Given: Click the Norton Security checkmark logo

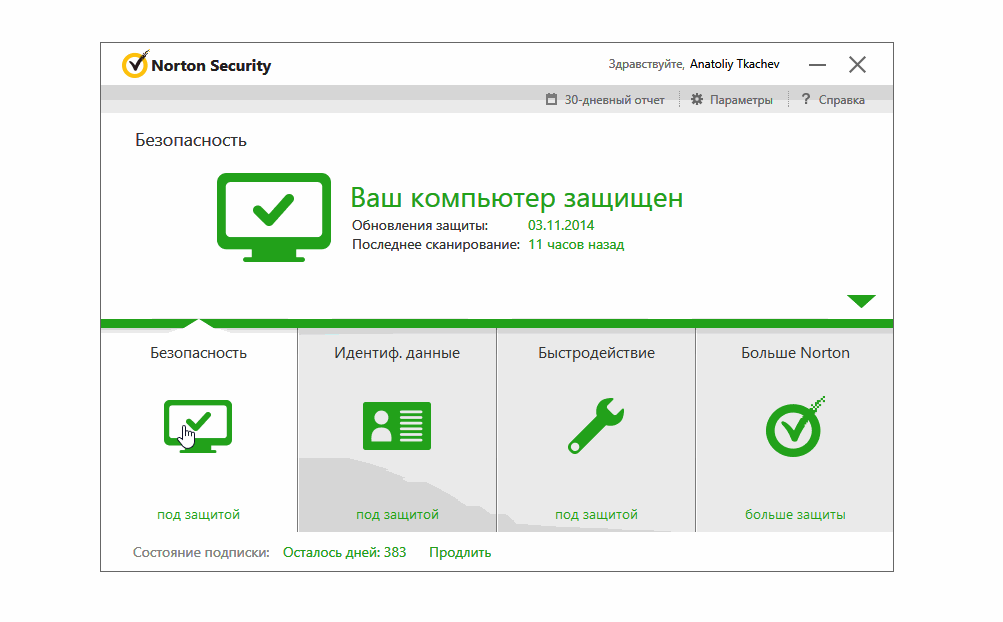Looking at the screenshot, I should pos(135,64).
